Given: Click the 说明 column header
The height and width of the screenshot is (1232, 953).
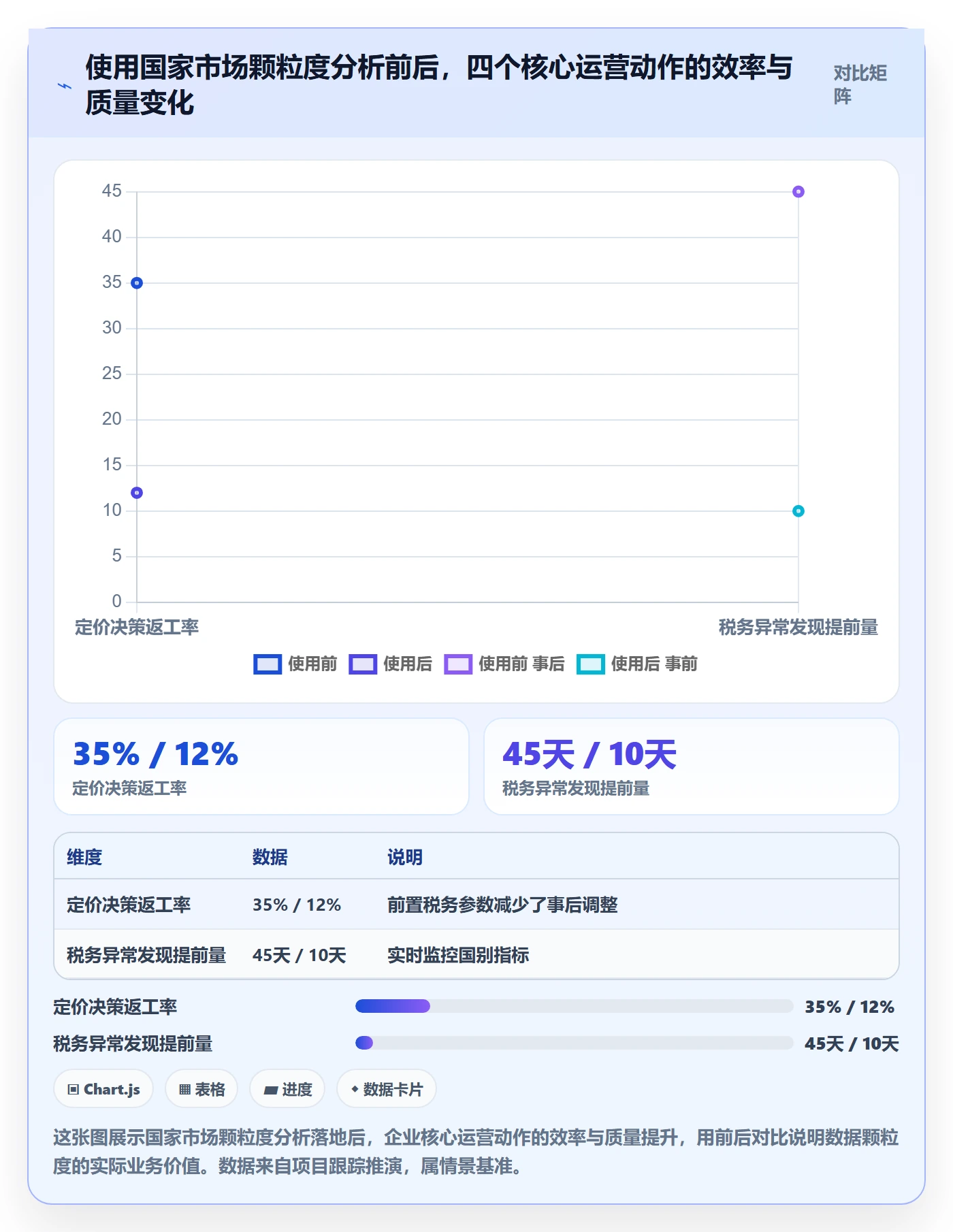Looking at the screenshot, I should 405,857.
